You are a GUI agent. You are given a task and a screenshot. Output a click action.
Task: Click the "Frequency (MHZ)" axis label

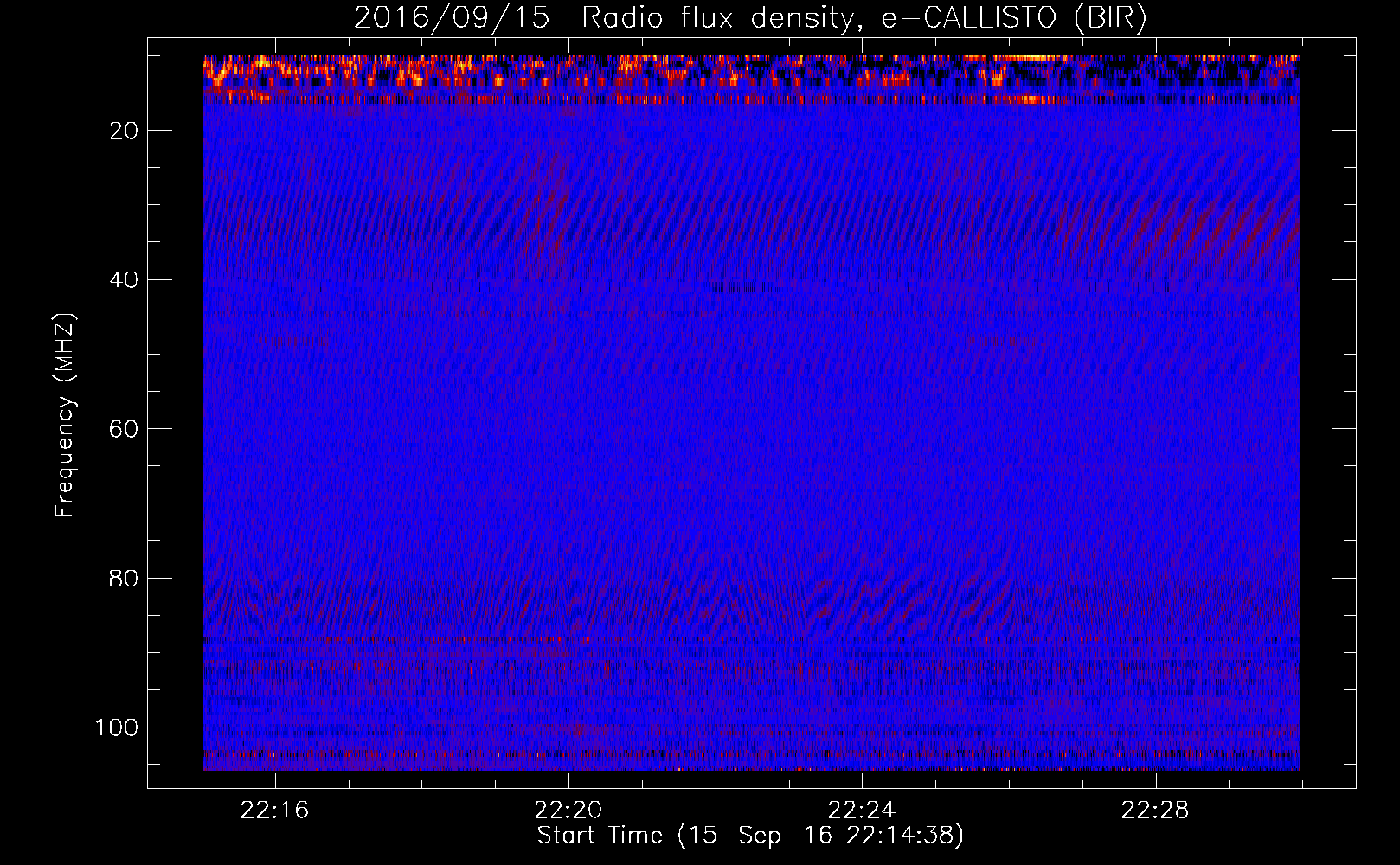pyautogui.click(x=65, y=415)
